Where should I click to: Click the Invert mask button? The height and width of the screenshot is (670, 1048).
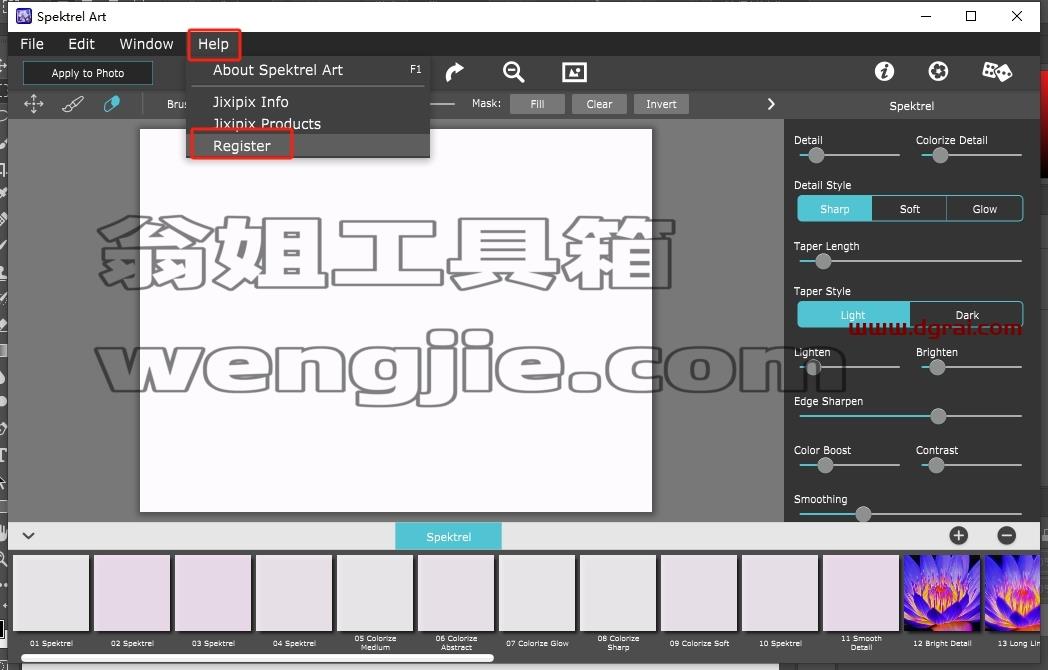point(661,104)
